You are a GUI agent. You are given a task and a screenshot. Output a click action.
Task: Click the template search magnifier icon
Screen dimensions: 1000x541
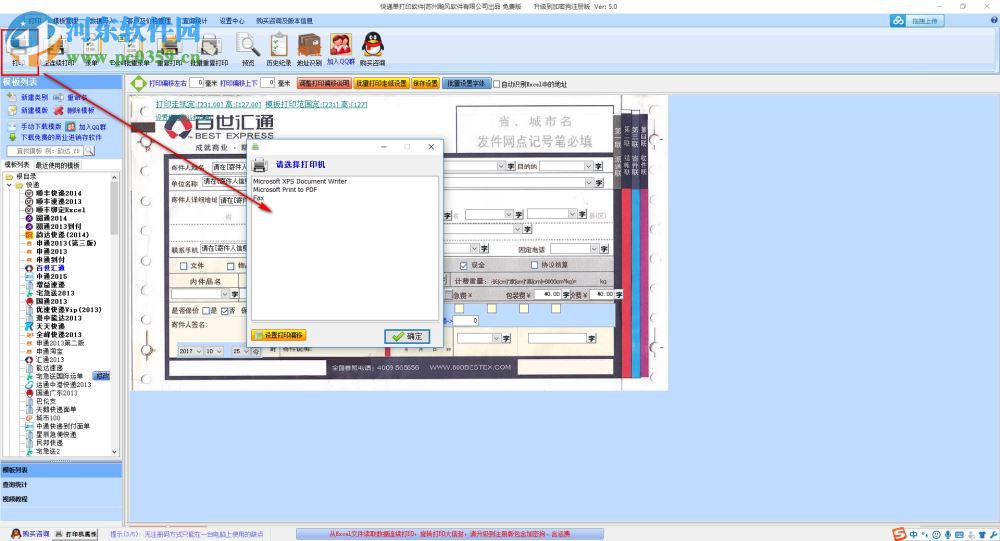[x=89, y=151]
